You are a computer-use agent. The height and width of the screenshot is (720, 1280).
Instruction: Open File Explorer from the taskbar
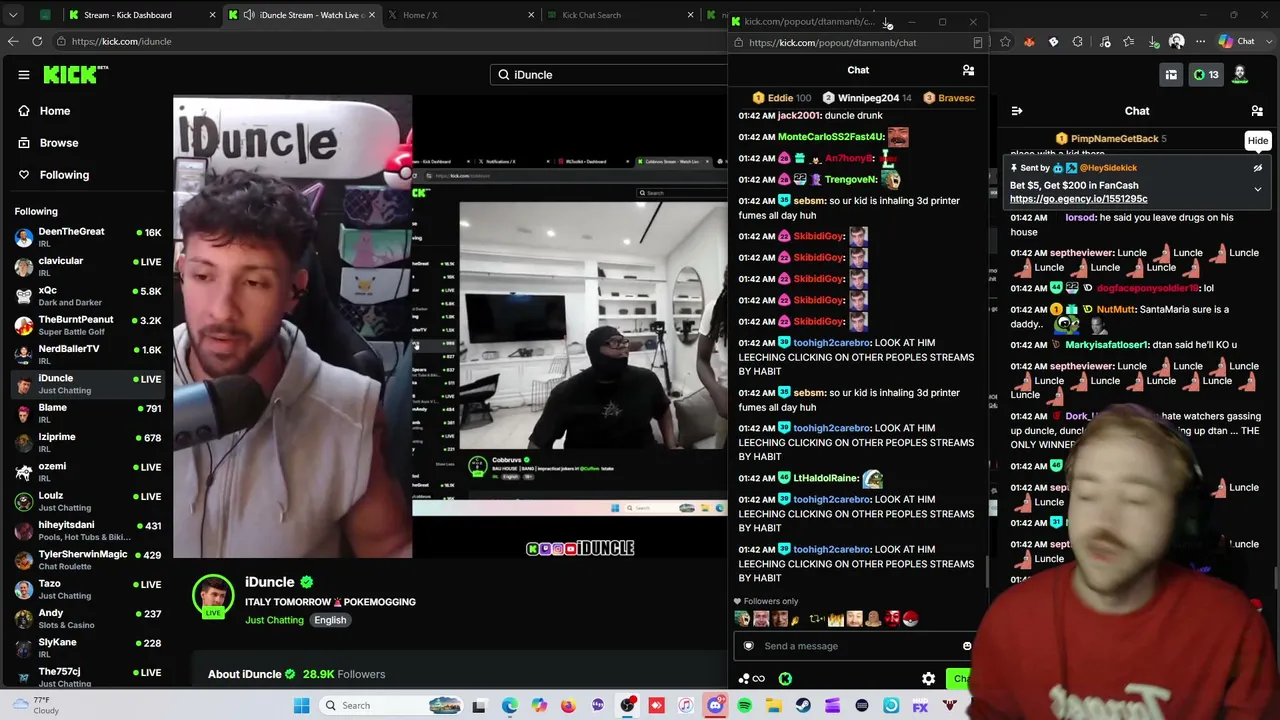(774, 706)
